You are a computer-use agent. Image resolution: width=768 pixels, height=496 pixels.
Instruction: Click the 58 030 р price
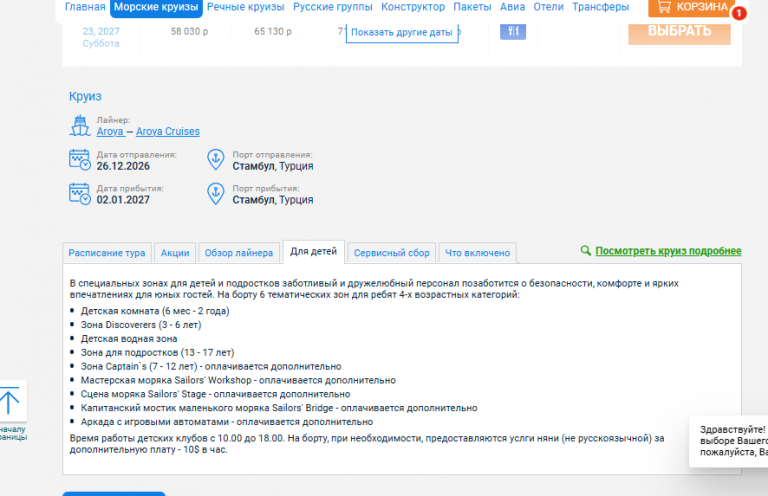tap(189, 31)
